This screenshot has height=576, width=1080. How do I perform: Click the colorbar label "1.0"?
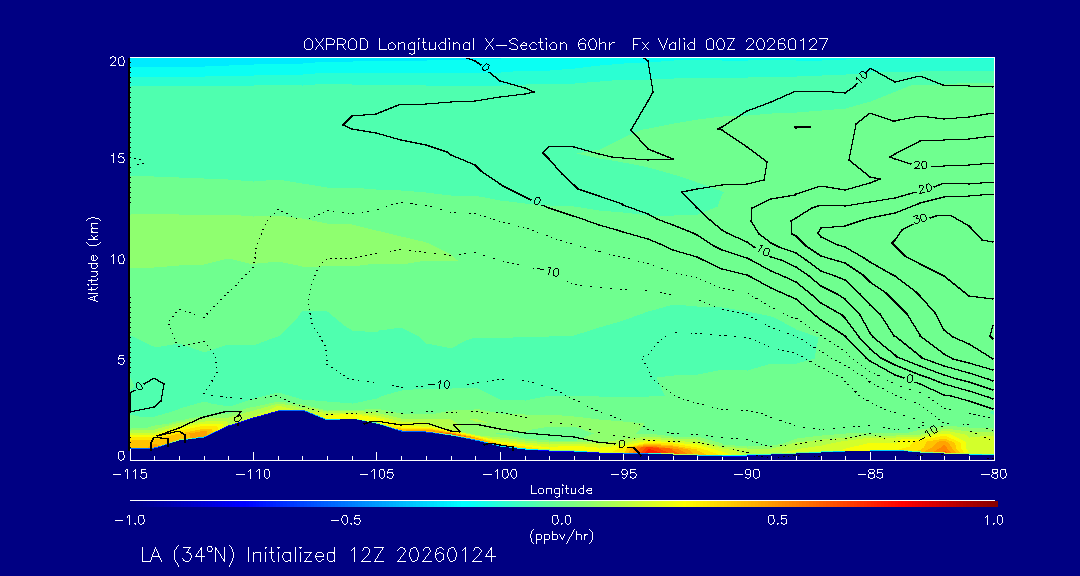click(994, 520)
